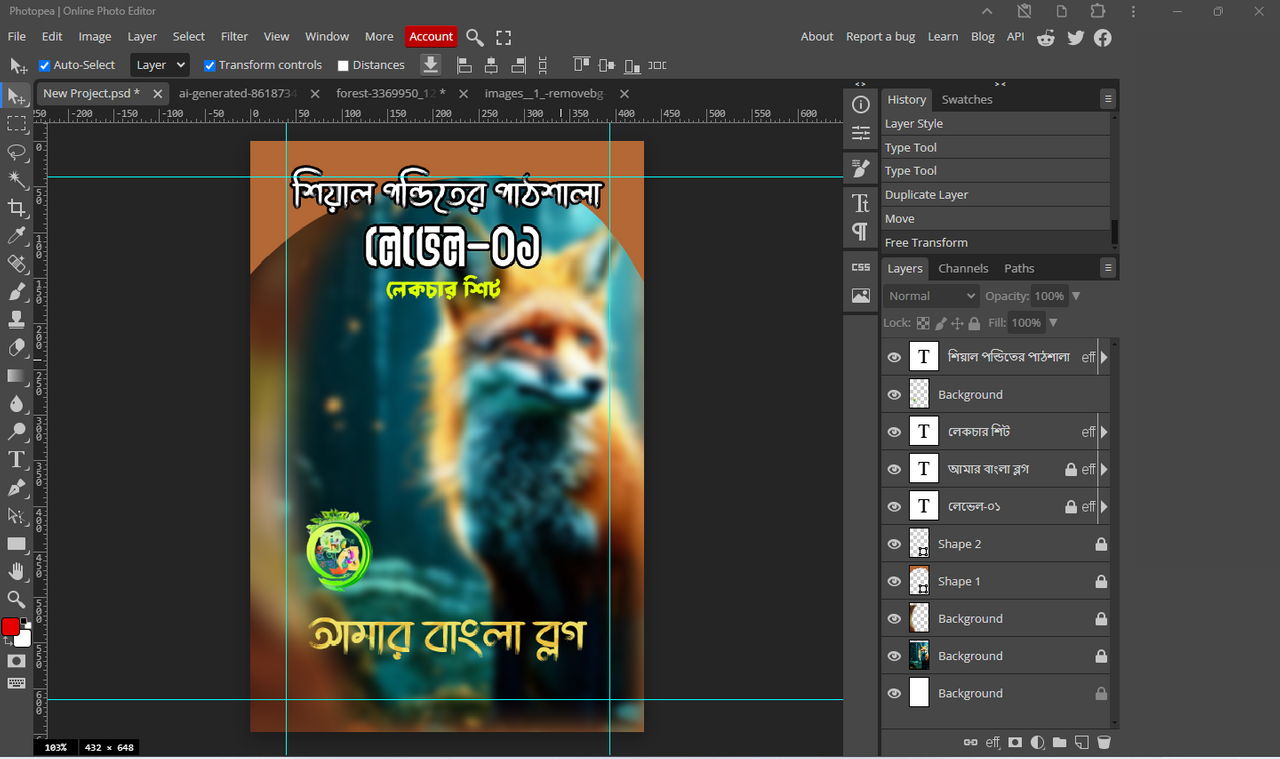
Task: Click the delete layer trash icon
Action: click(1104, 743)
